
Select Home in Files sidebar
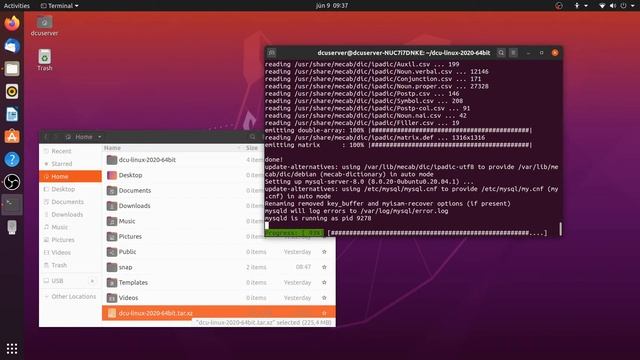[x=70, y=176]
